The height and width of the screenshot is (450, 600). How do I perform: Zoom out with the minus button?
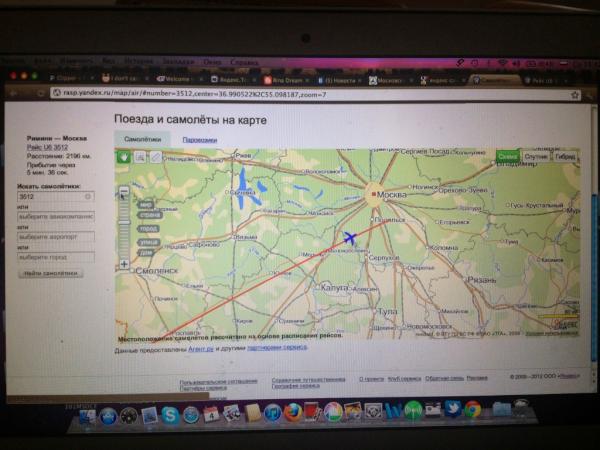click(x=124, y=191)
